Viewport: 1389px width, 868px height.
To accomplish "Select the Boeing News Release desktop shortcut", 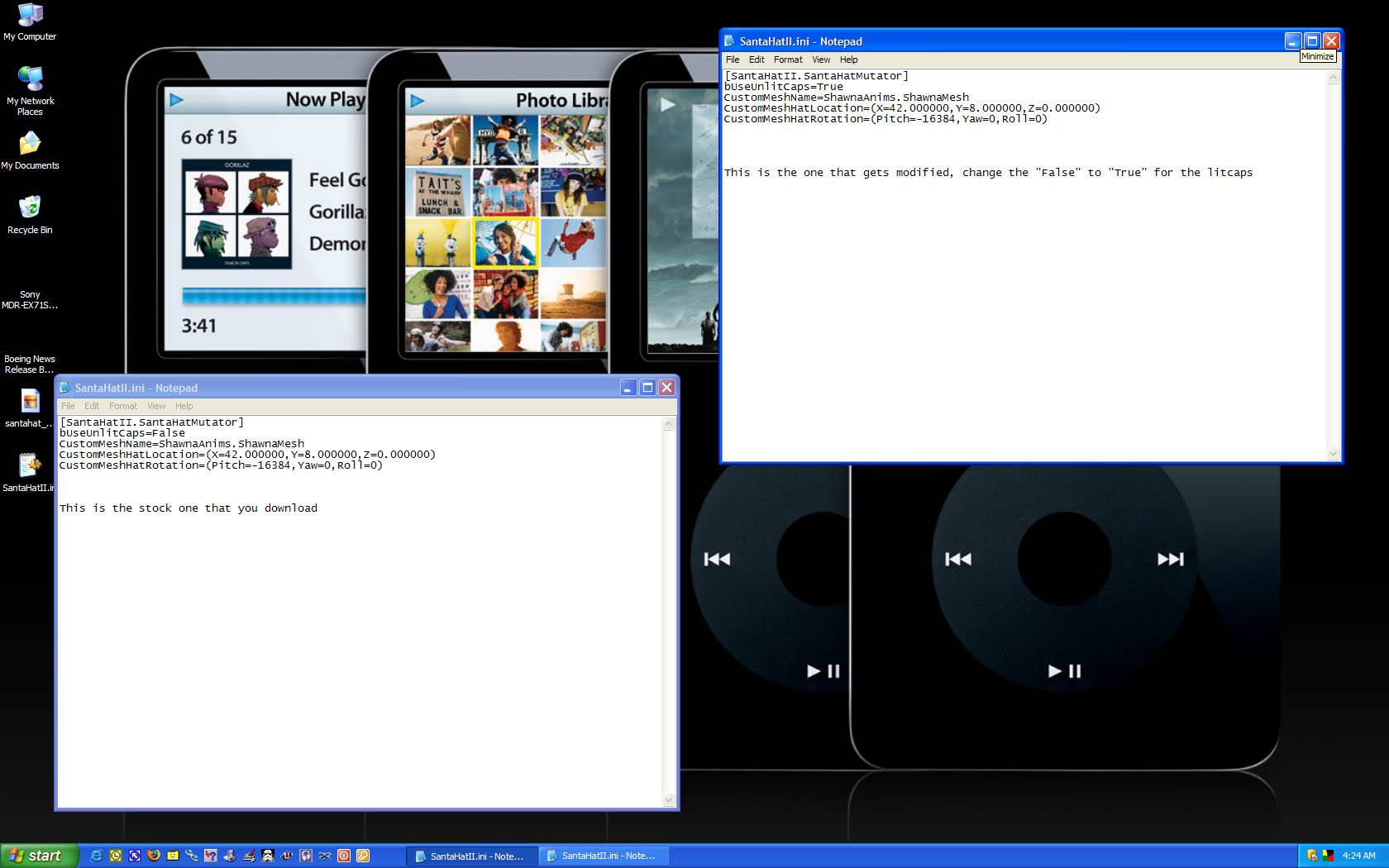I will pyautogui.click(x=30, y=364).
